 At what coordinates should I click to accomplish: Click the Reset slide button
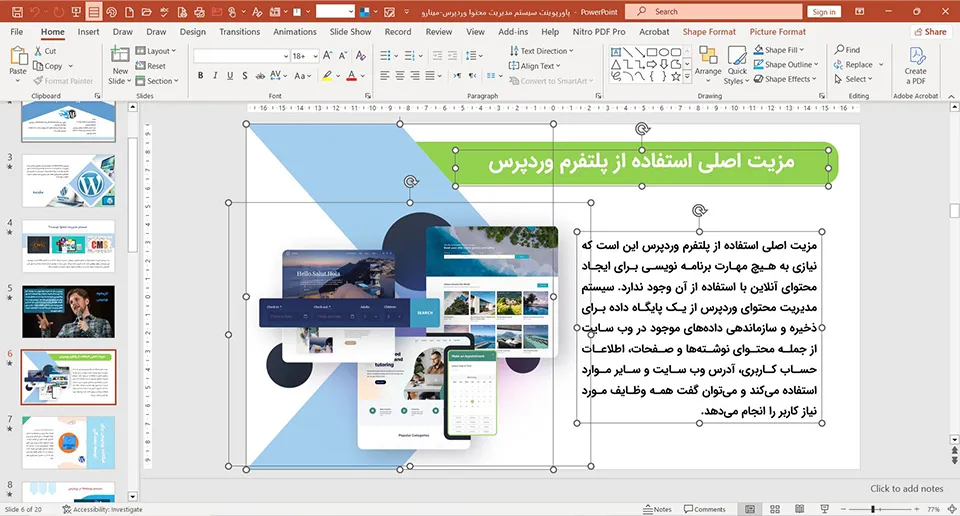point(151,65)
